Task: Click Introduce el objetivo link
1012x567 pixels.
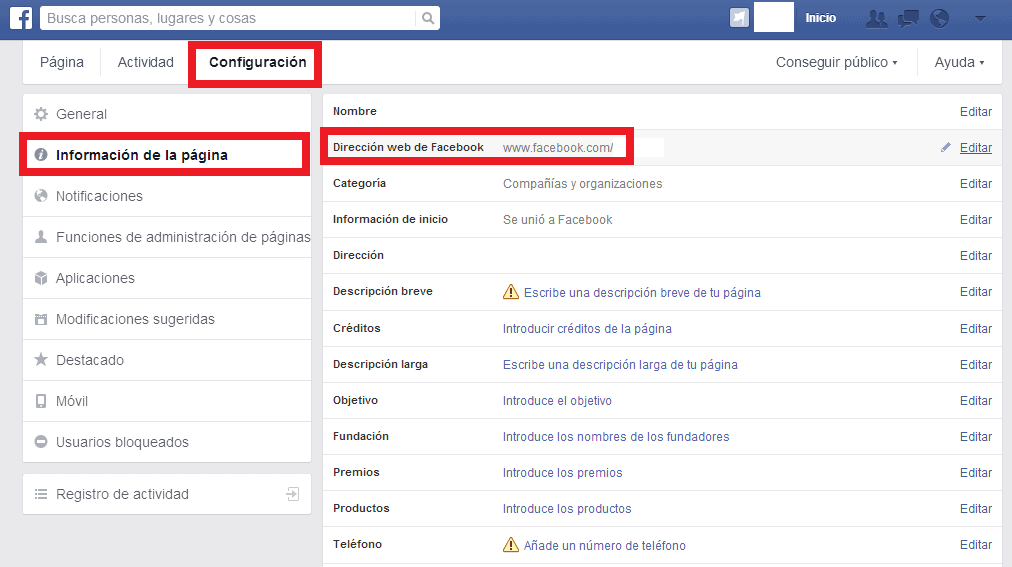Action: (x=557, y=401)
